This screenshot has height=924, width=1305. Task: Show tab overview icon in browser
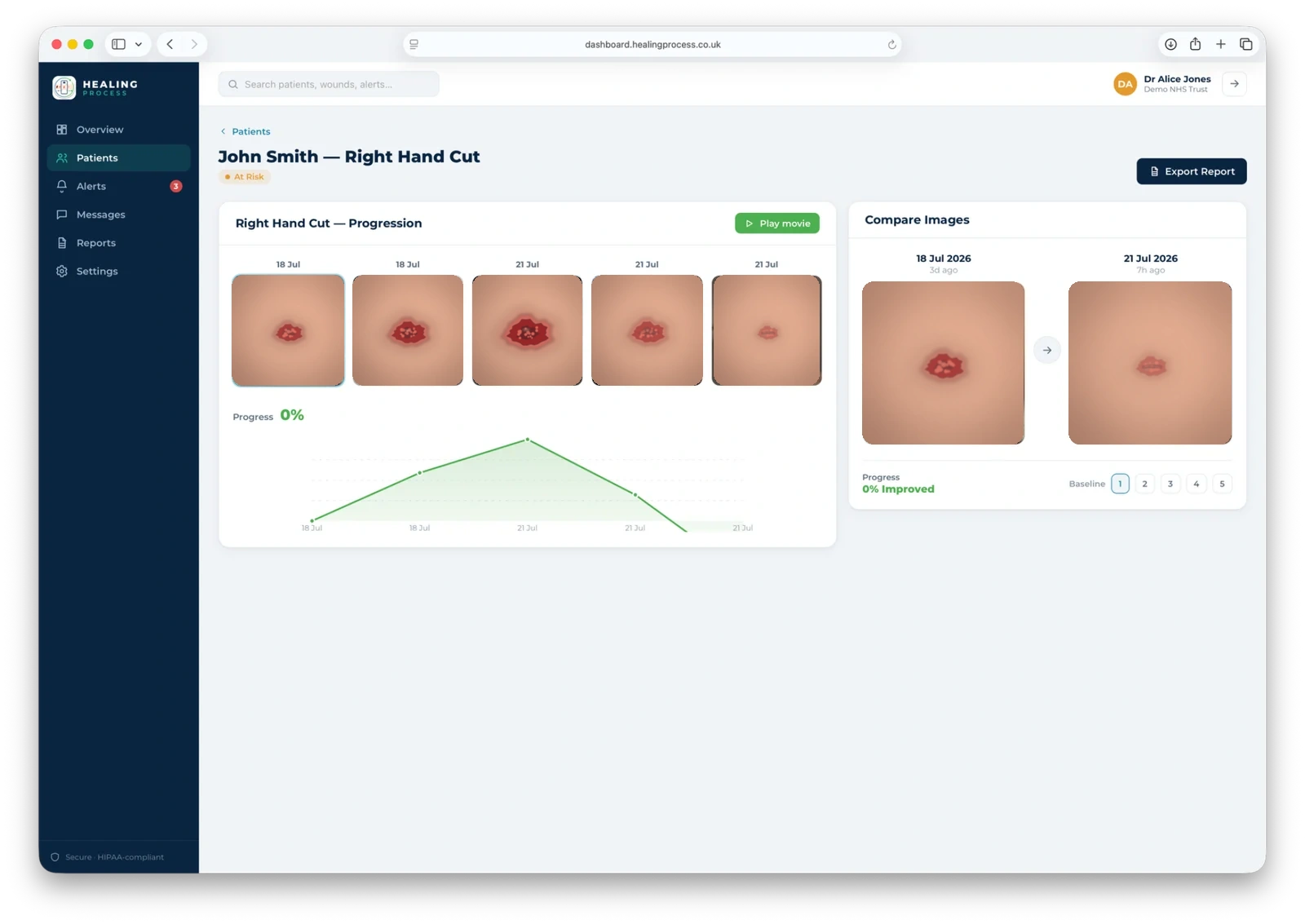pyautogui.click(x=1245, y=44)
